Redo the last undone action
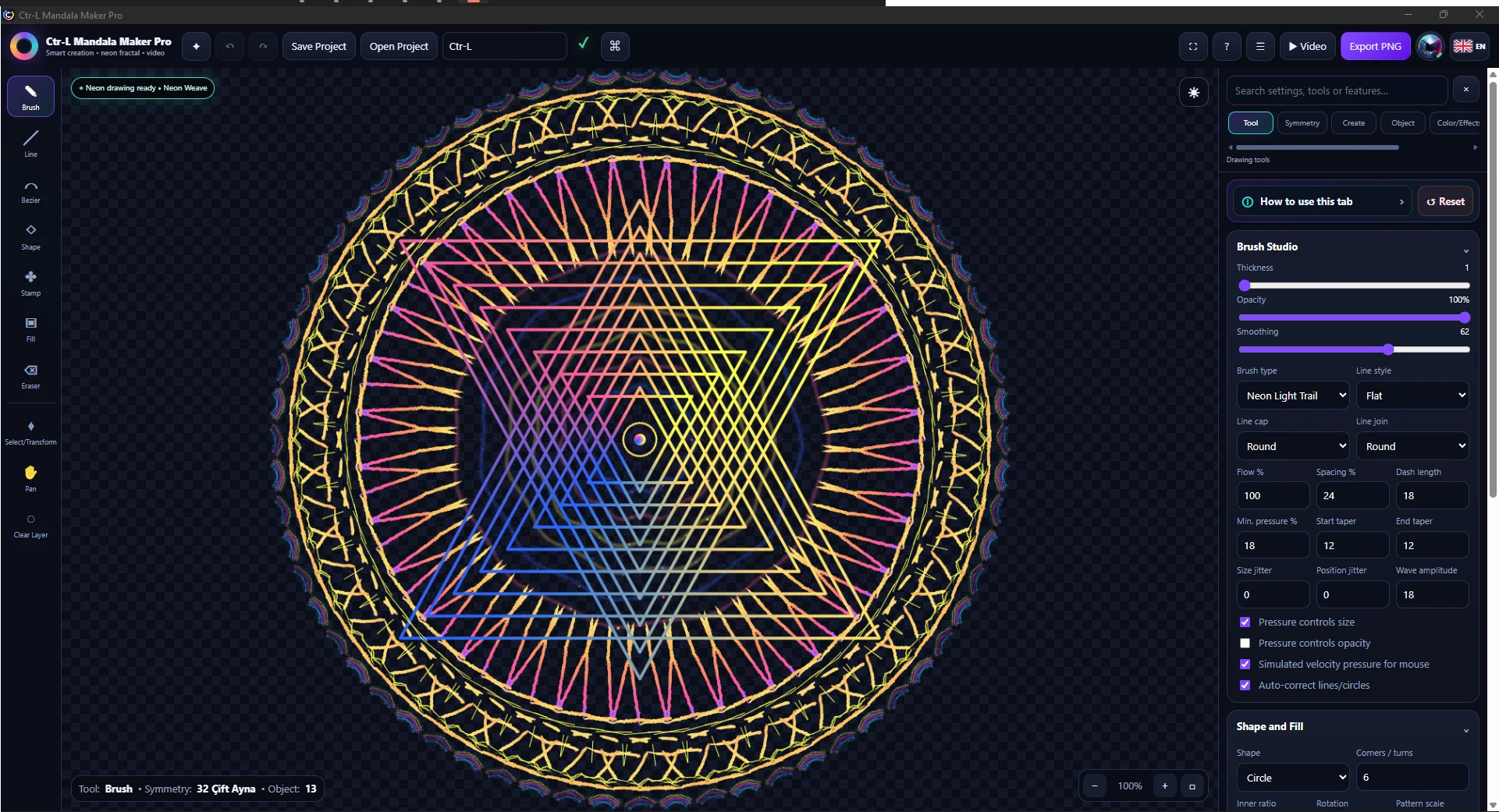1499x812 pixels. pyautogui.click(x=263, y=46)
